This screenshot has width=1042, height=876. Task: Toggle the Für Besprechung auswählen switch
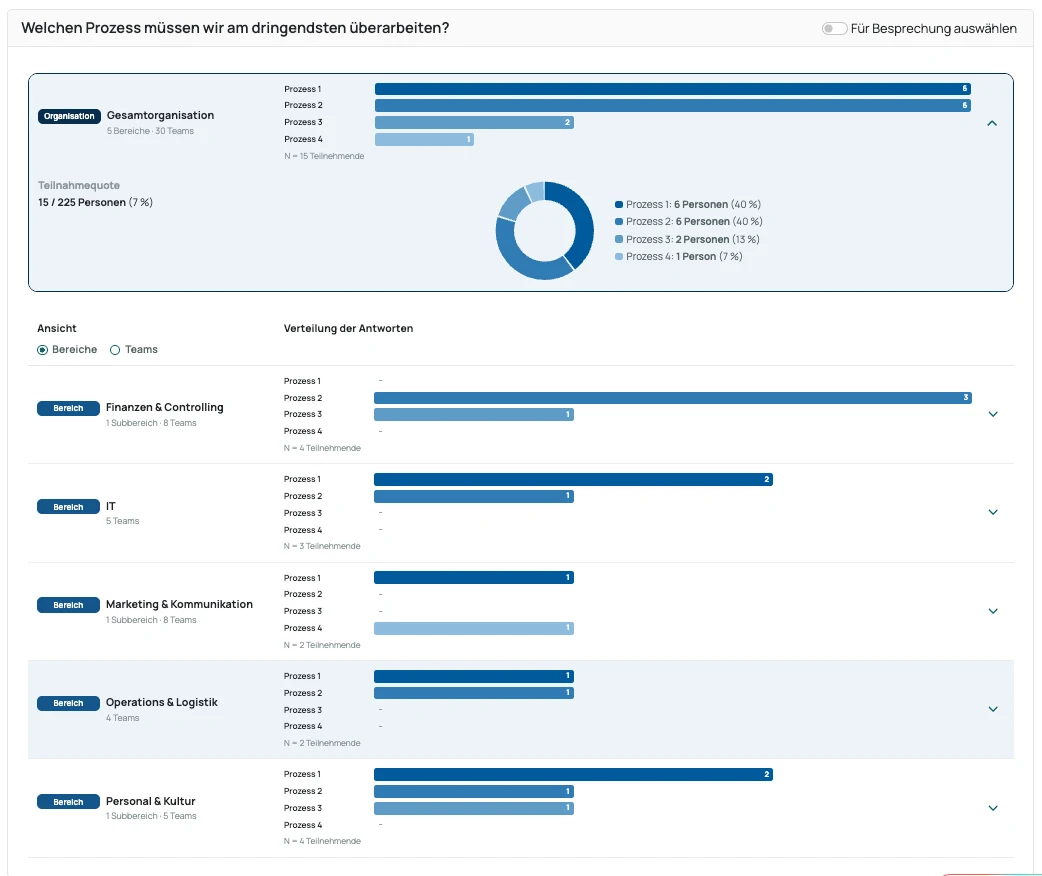pyautogui.click(x=834, y=29)
